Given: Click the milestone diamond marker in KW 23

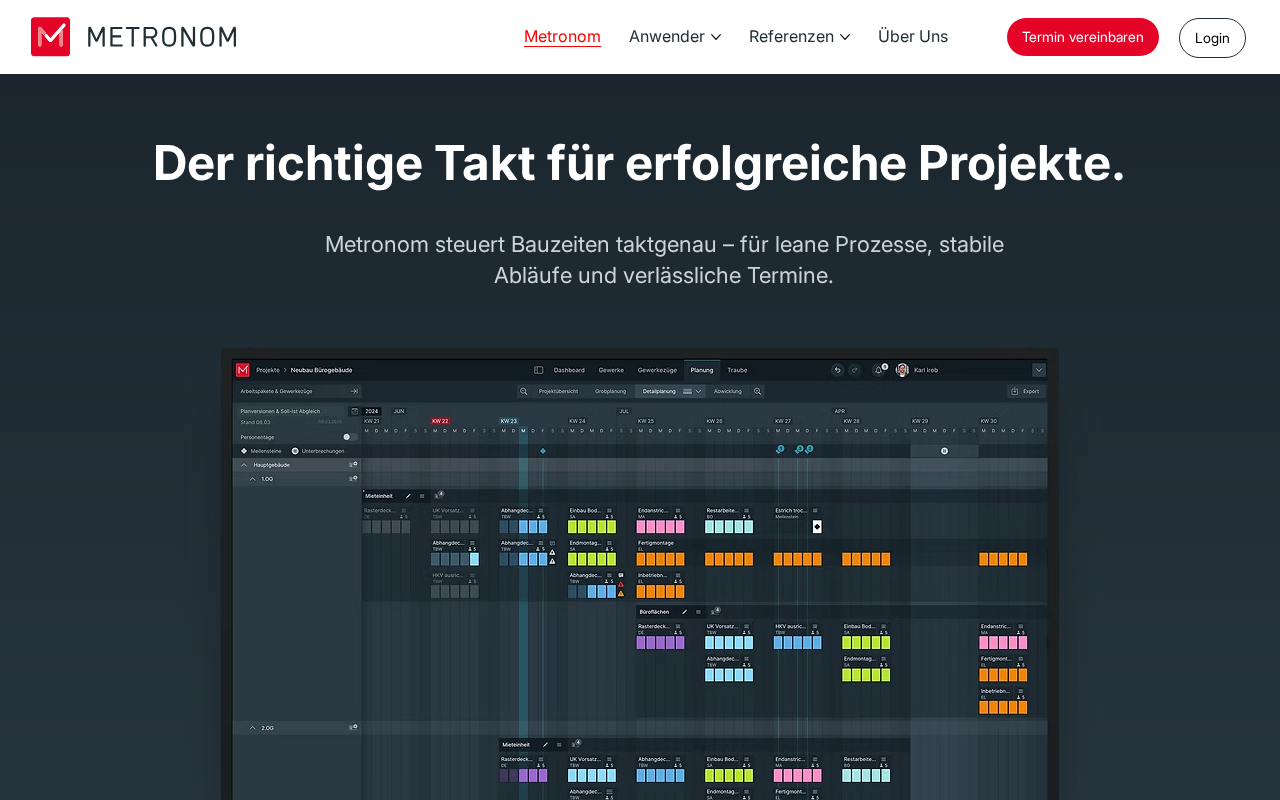Looking at the screenshot, I should (543, 451).
